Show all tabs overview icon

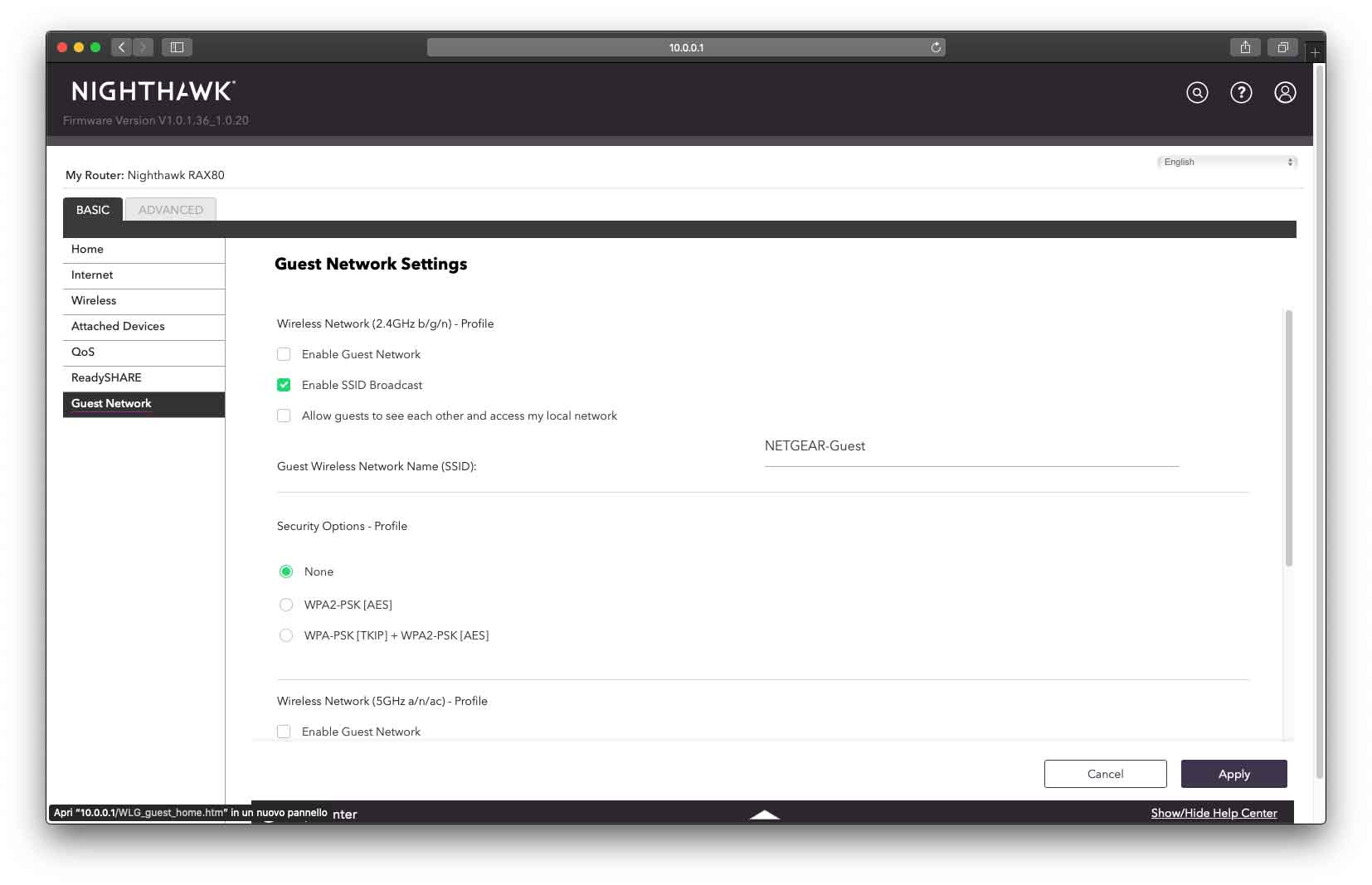click(1282, 47)
